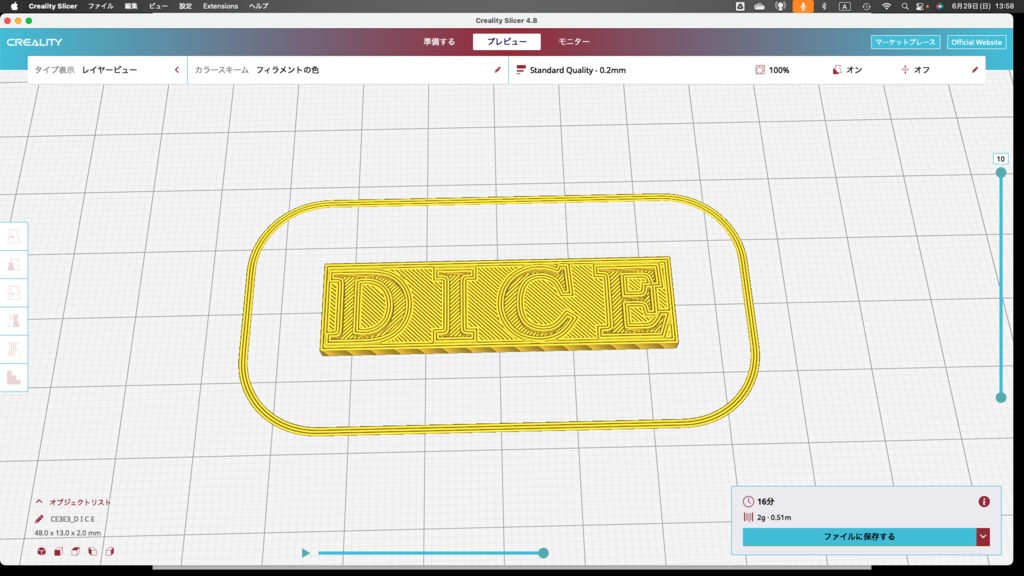
Task: Open the ビュー menu
Action: [158, 6]
